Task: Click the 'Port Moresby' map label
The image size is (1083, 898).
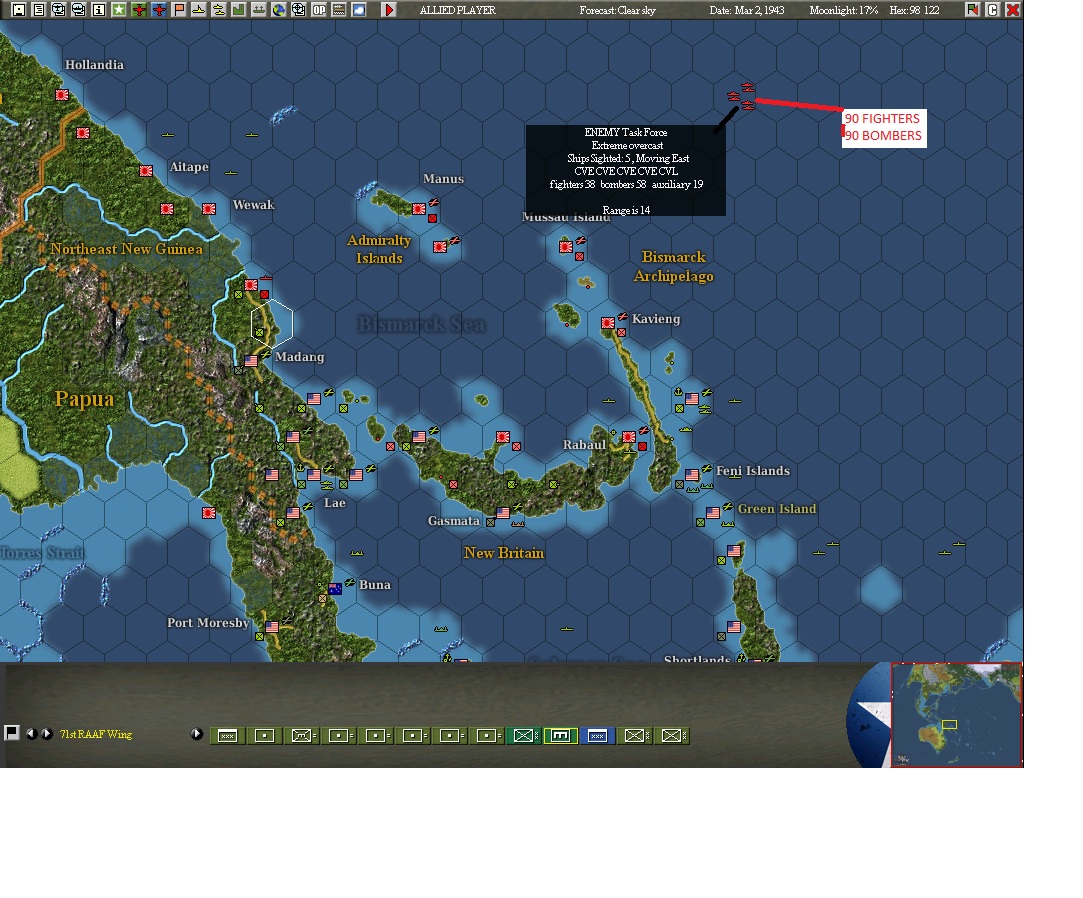Action: 208,622
